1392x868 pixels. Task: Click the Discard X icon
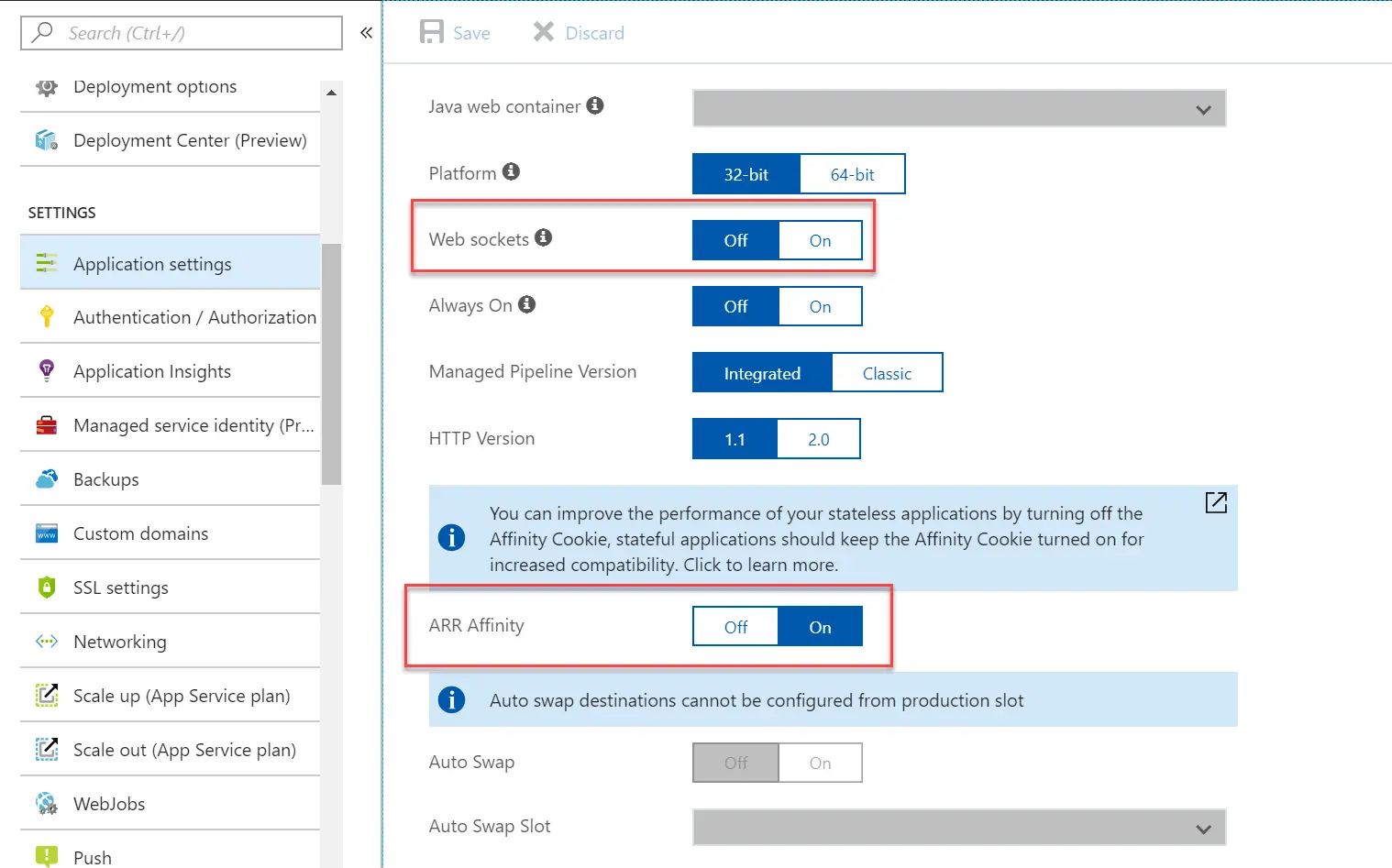544,32
